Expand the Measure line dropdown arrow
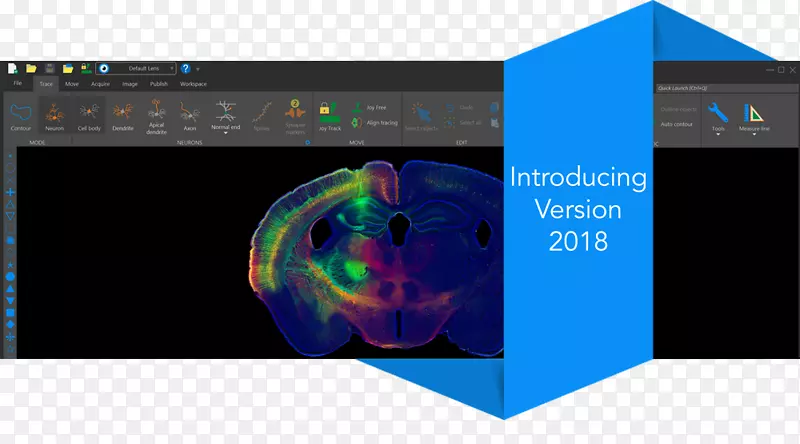Screen dimensions: 800x444 click(x=754, y=135)
